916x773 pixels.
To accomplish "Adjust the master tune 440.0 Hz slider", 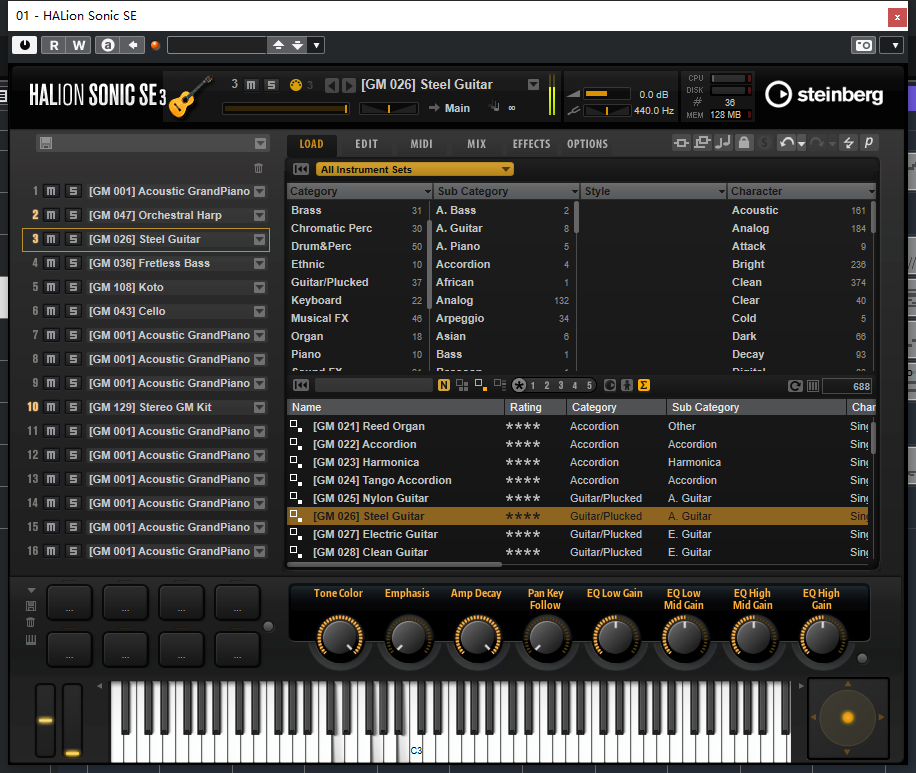I will click(607, 110).
